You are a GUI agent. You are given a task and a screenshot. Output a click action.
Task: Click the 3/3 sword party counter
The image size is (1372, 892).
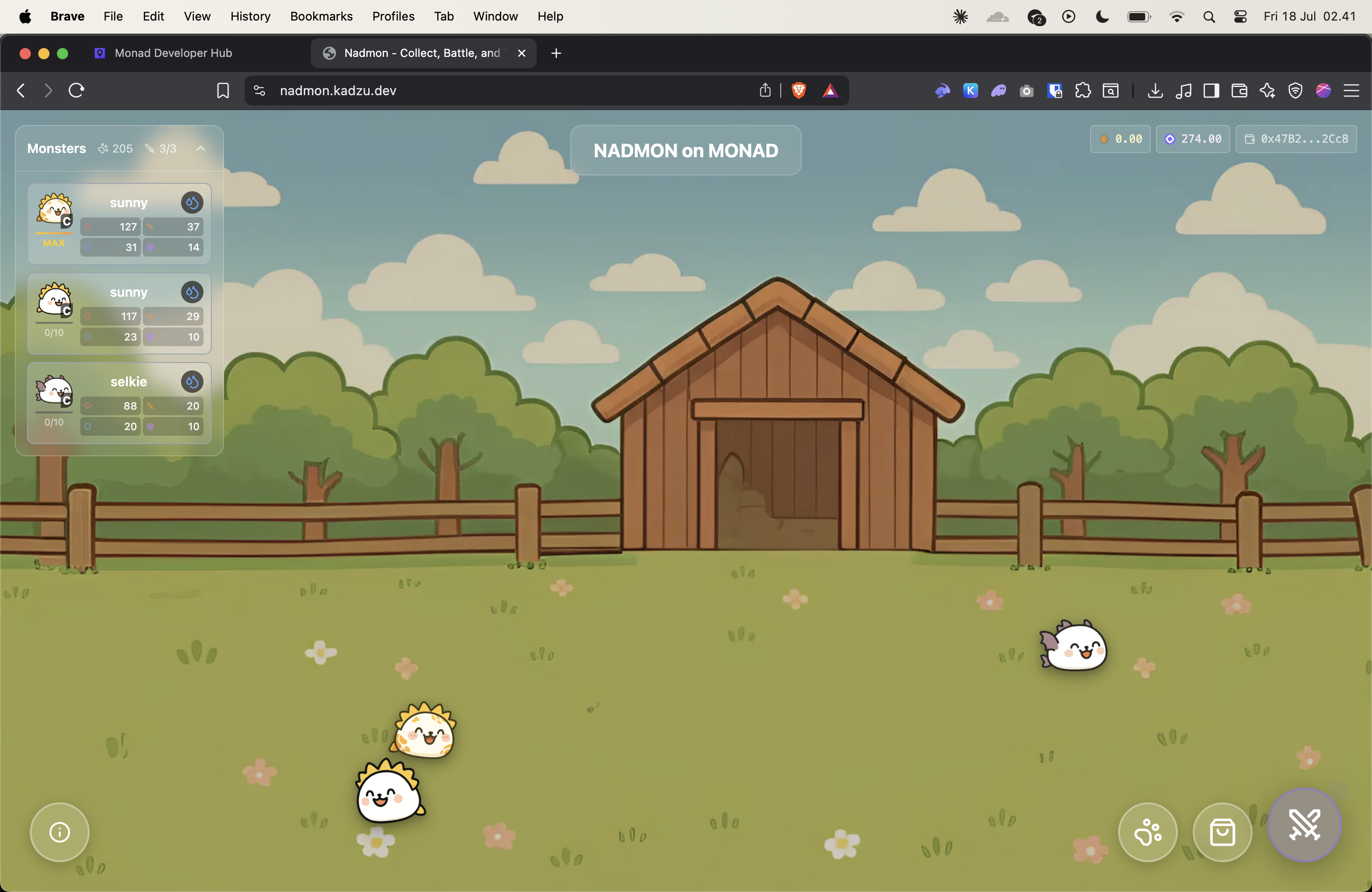161,149
